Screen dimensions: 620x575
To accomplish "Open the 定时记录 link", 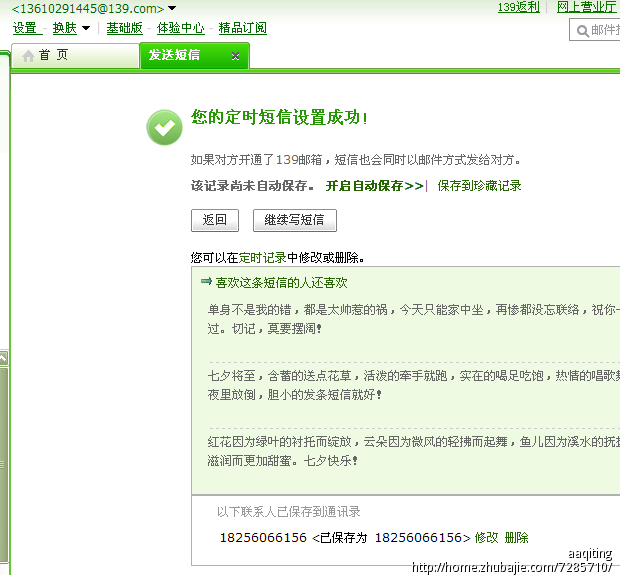I will (262, 258).
